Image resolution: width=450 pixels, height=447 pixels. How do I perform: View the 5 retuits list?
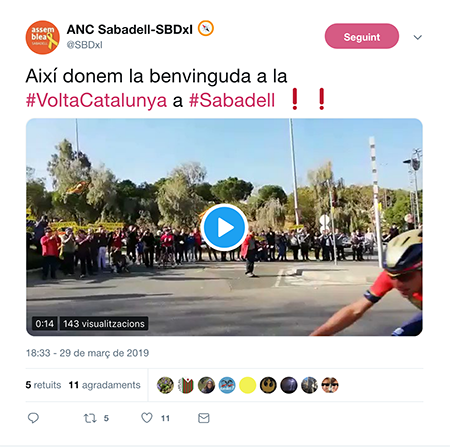[43, 385]
